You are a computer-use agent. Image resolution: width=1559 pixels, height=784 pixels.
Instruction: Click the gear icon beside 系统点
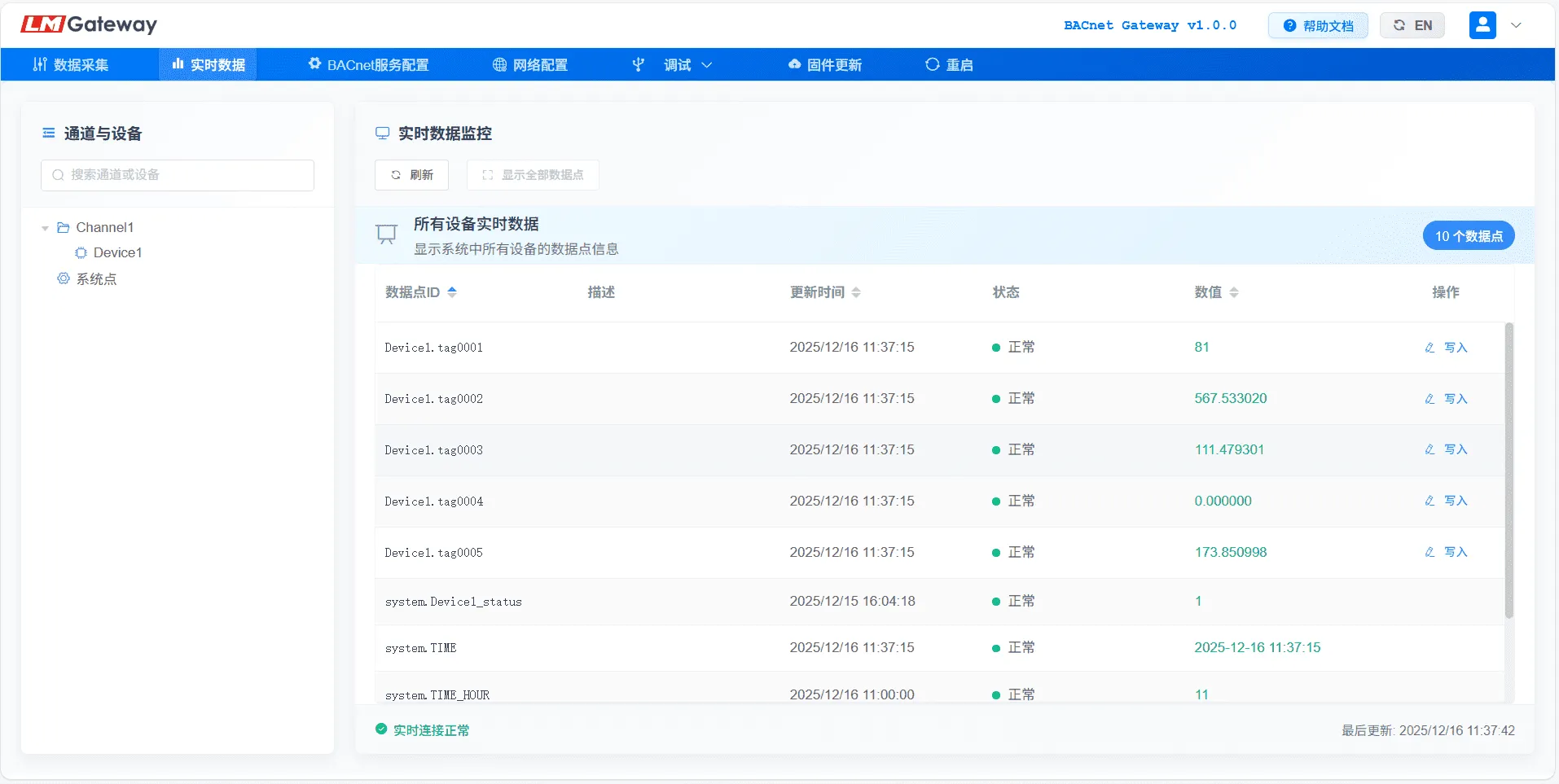click(x=63, y=279)
